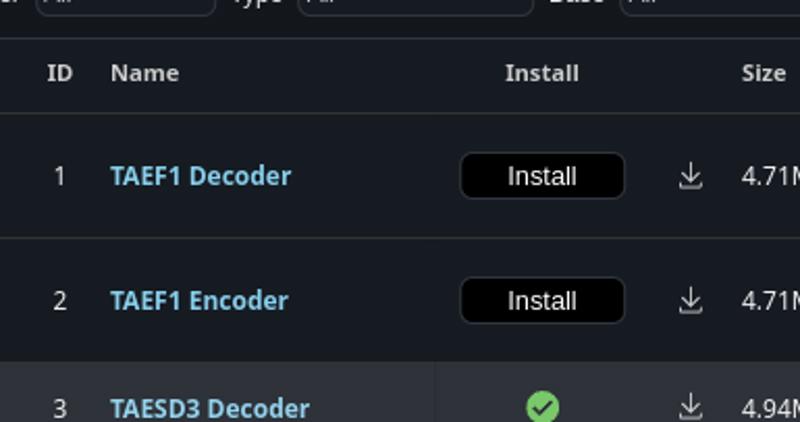
Task: Open the TAEF1 Decoder link
Action: point(201,176)
